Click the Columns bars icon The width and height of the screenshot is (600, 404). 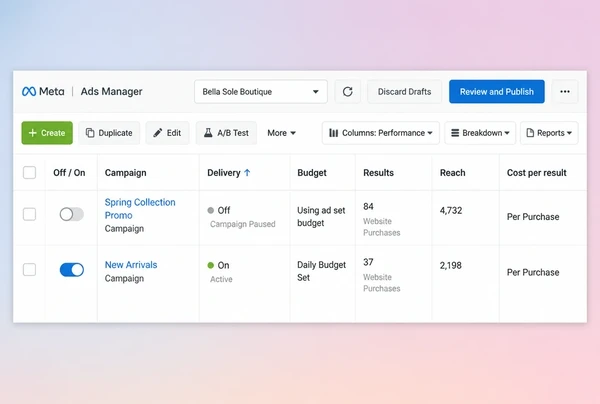[x=333, y=133]
